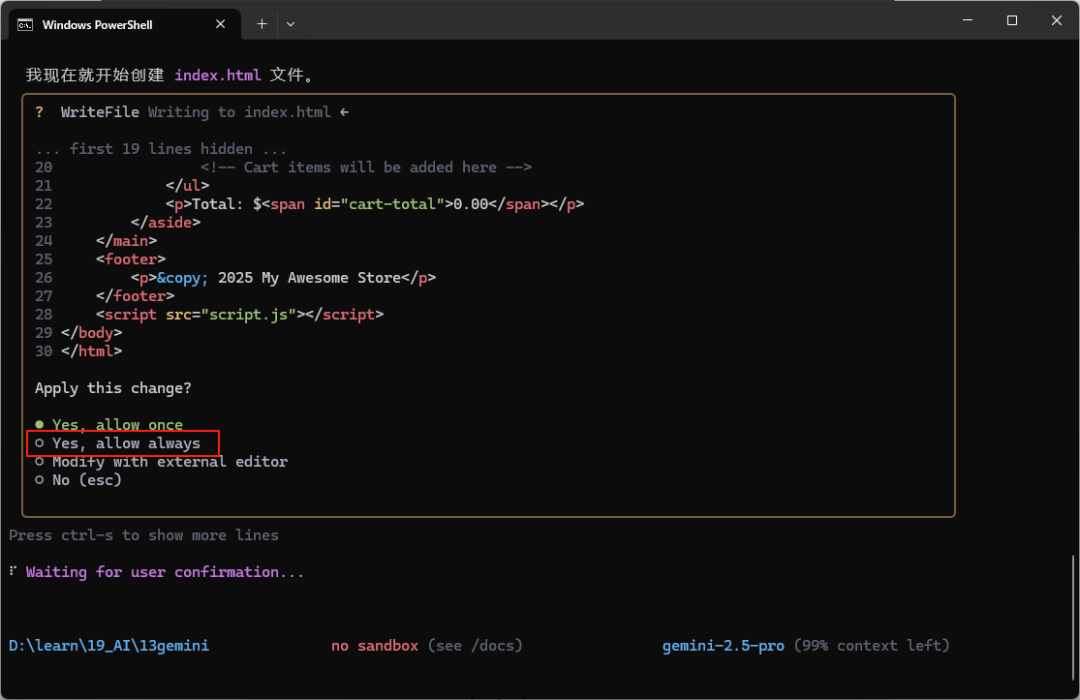This screenshot has width=1080, height=700.
Task: Click the opening footer tag on line 25
Action: tap(131, 259)
